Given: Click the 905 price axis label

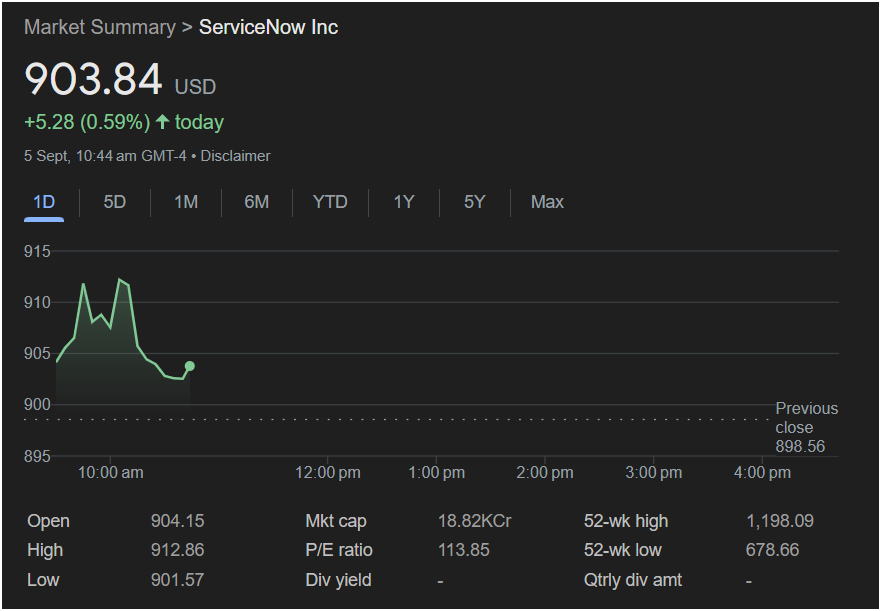Looking at the screenshot, I should 37,354.
